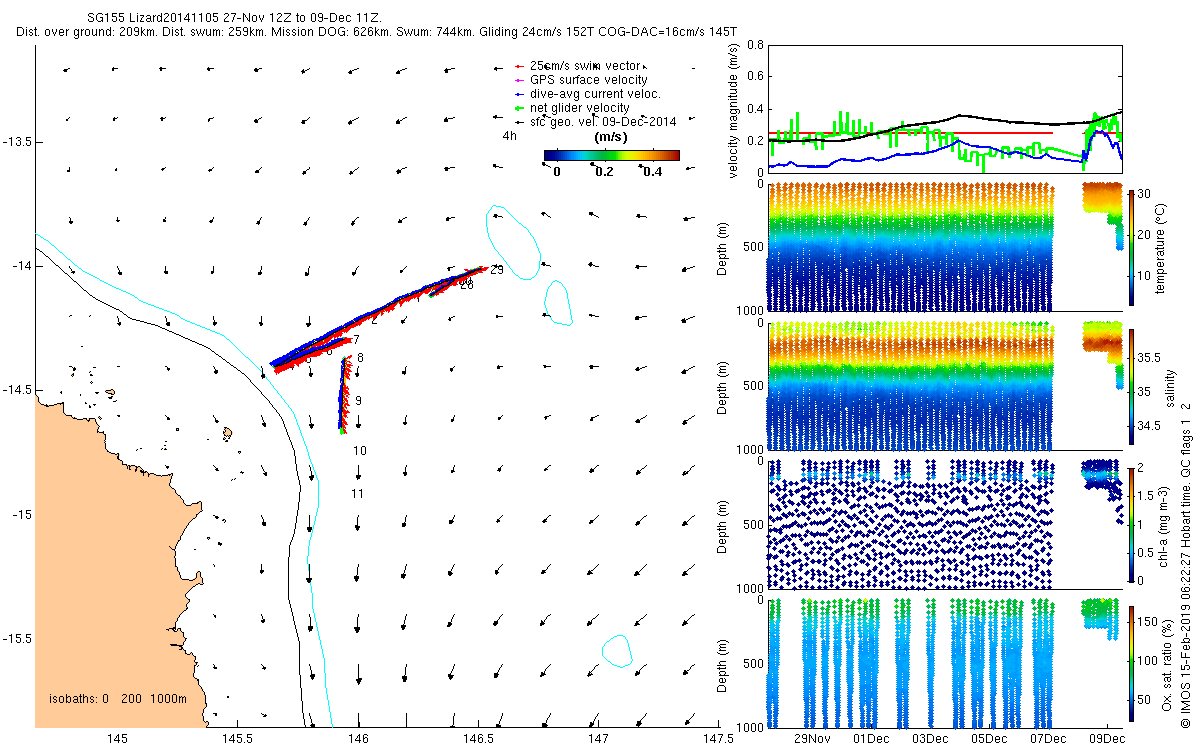Click the '150' tick on the oxygen colorbar
The height and width of the screenshot is (750, 1200).
[1149, 621]
